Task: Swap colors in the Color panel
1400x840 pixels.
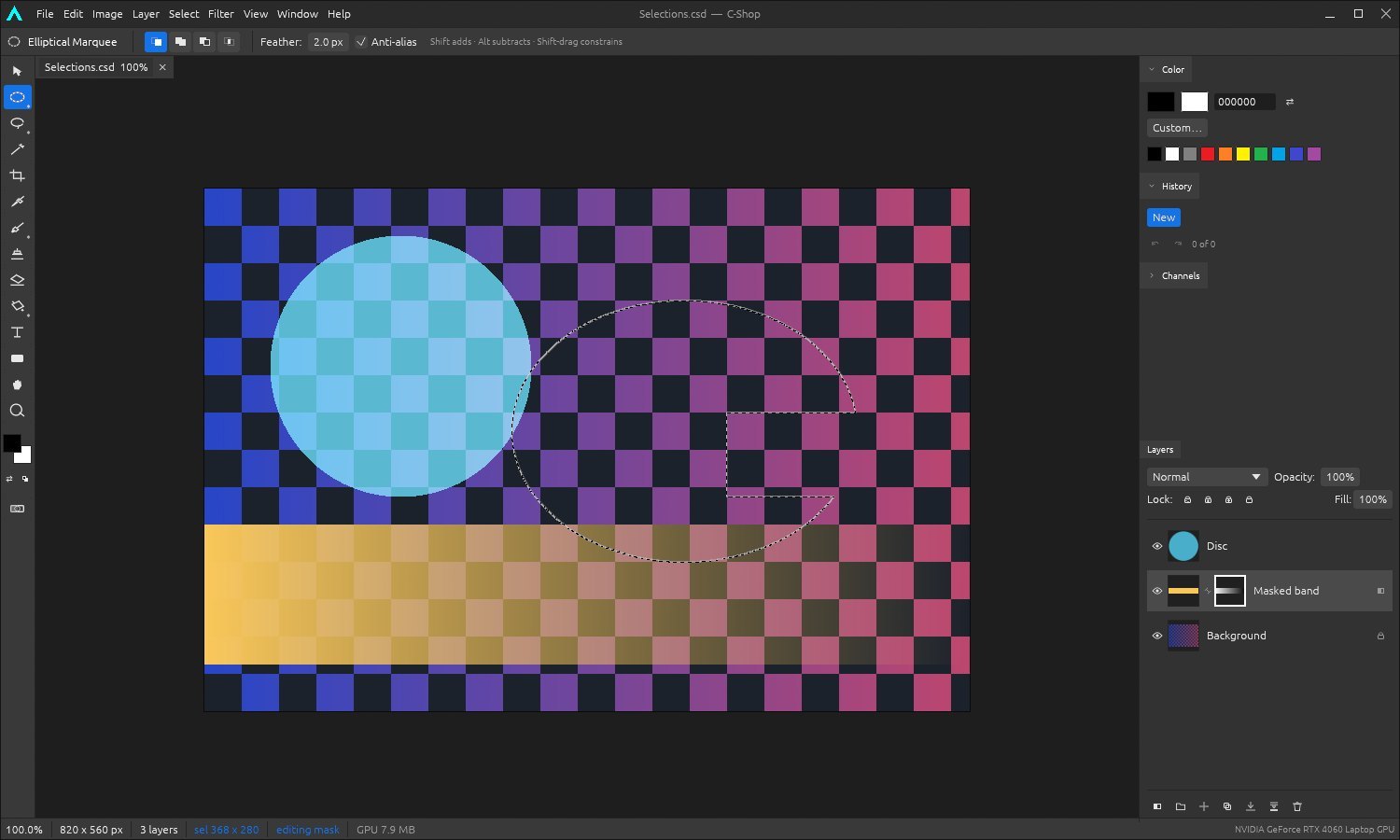Action: [1290, 102]
